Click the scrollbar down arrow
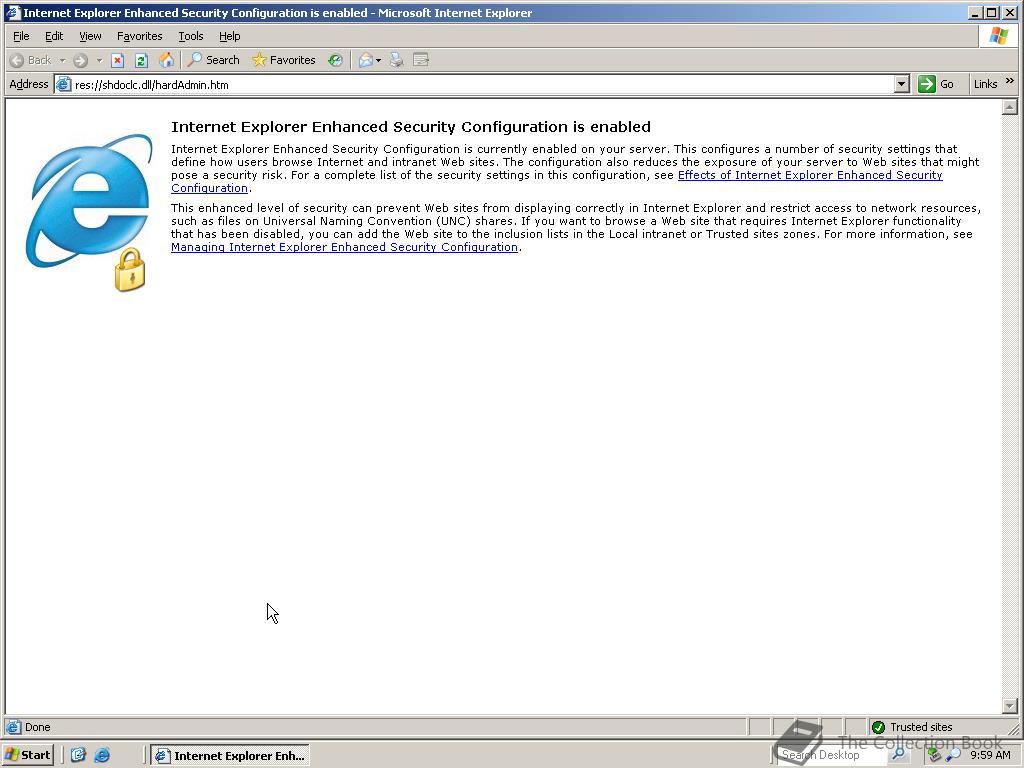Image resolution: width=1024 pixels, height=768 pixels. [x=1010, y=706]
